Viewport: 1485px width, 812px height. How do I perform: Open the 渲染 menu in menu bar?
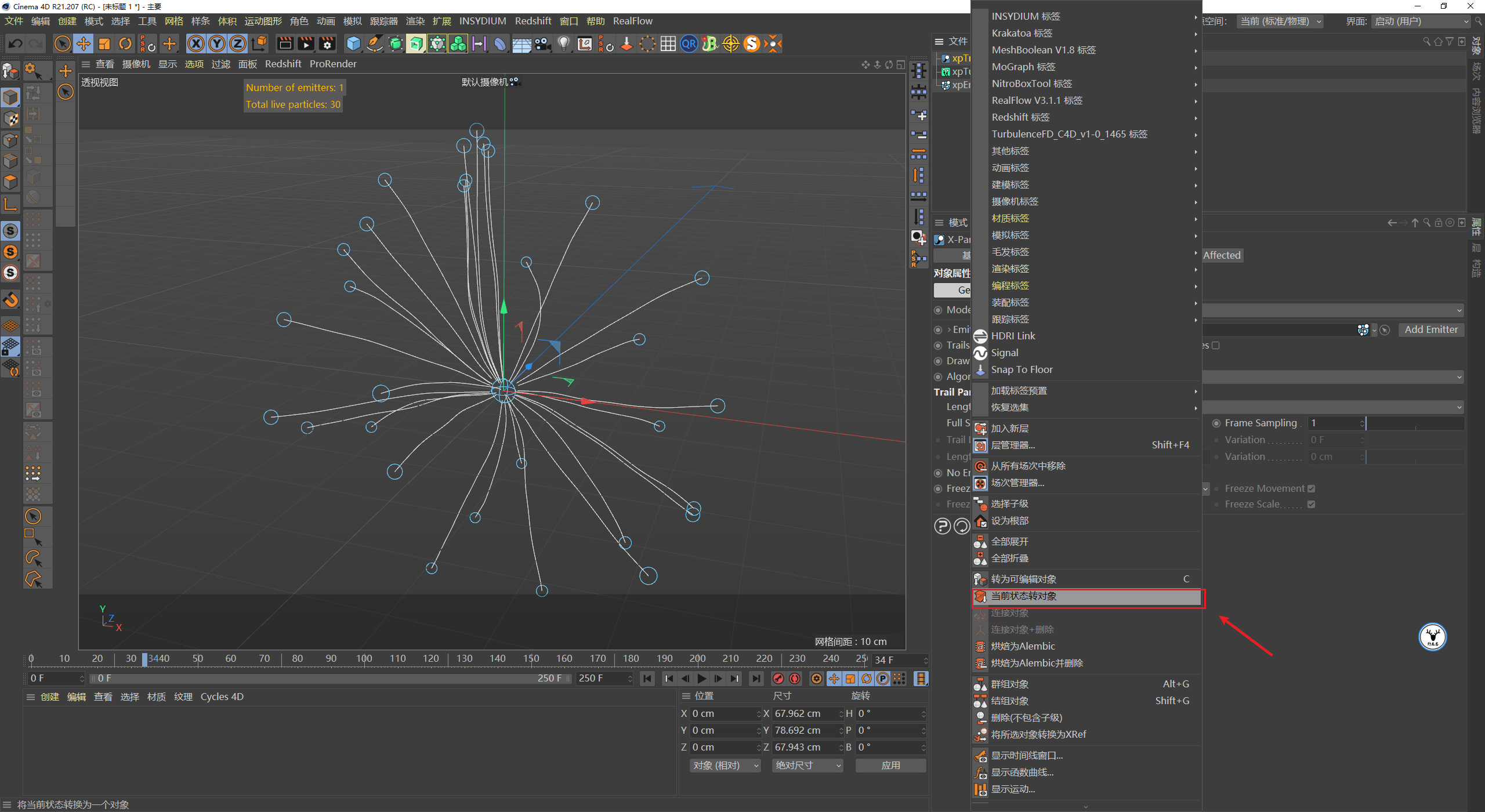pos(415,21)
